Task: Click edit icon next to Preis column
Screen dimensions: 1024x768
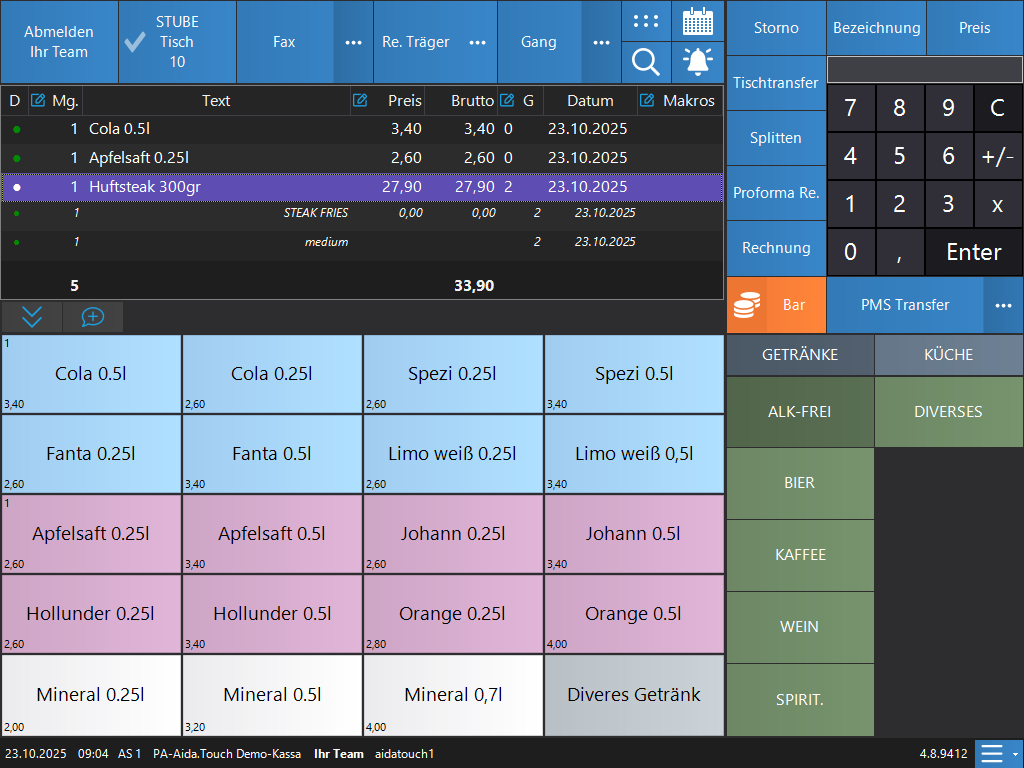Action: click(x=359, y=100)
